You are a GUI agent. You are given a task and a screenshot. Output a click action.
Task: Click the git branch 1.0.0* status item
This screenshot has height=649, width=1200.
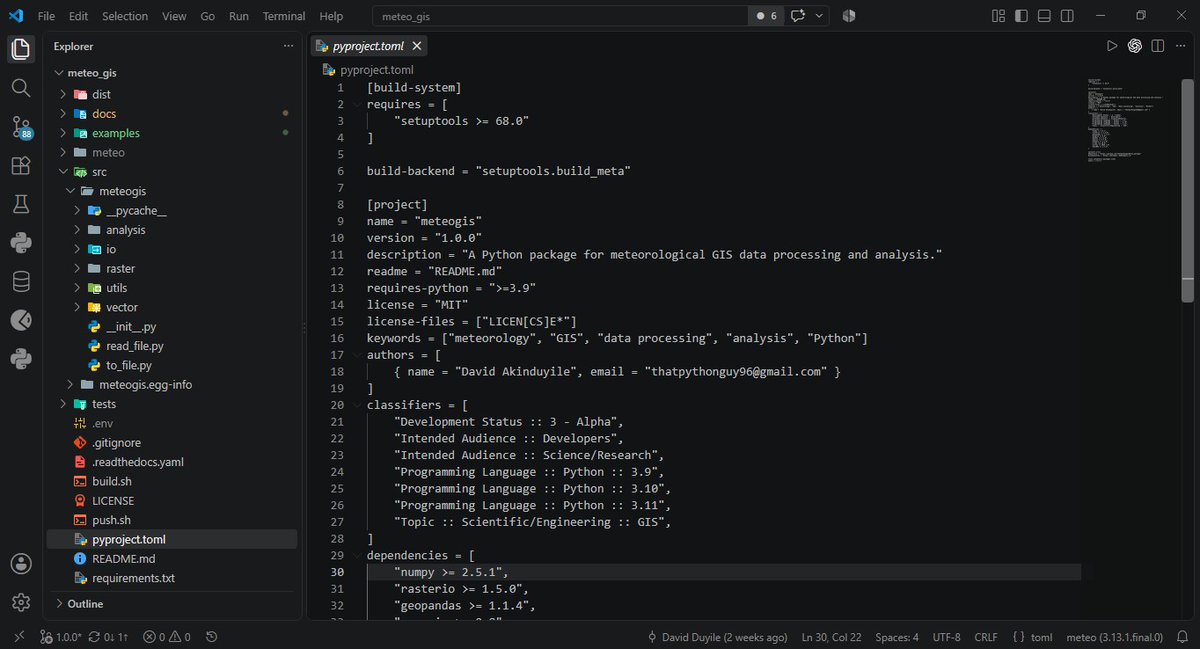tap(61, 636)
